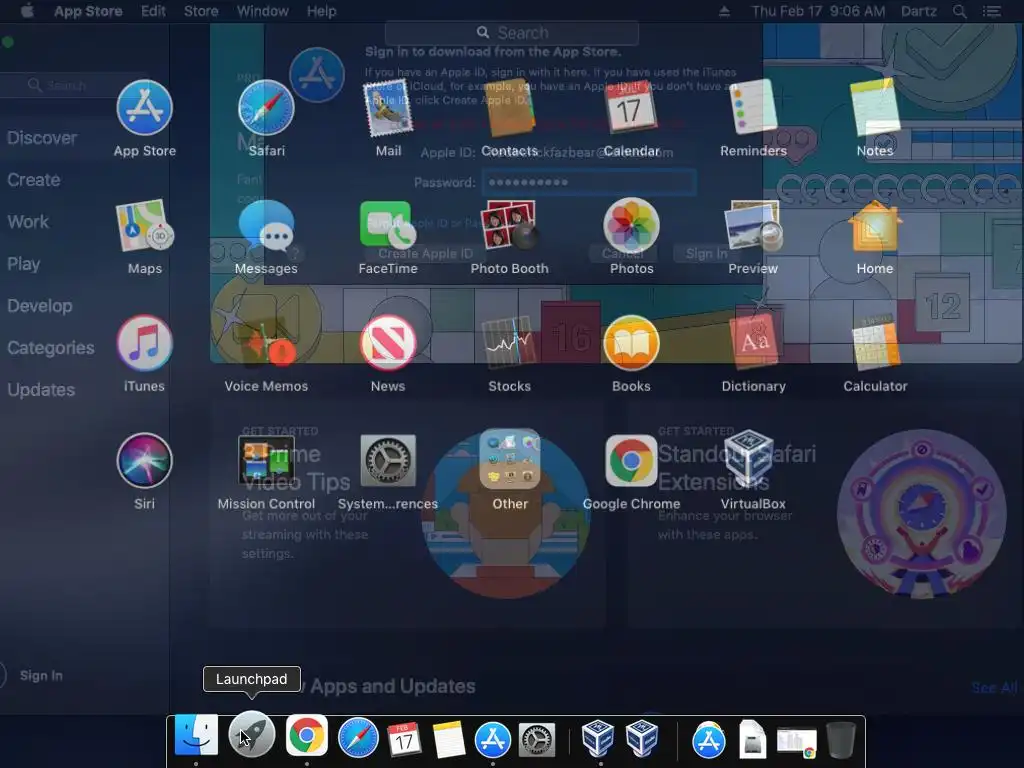Viewport: 1024px width, 768px height.
Task: Open the News app
Action: [388, 343]
